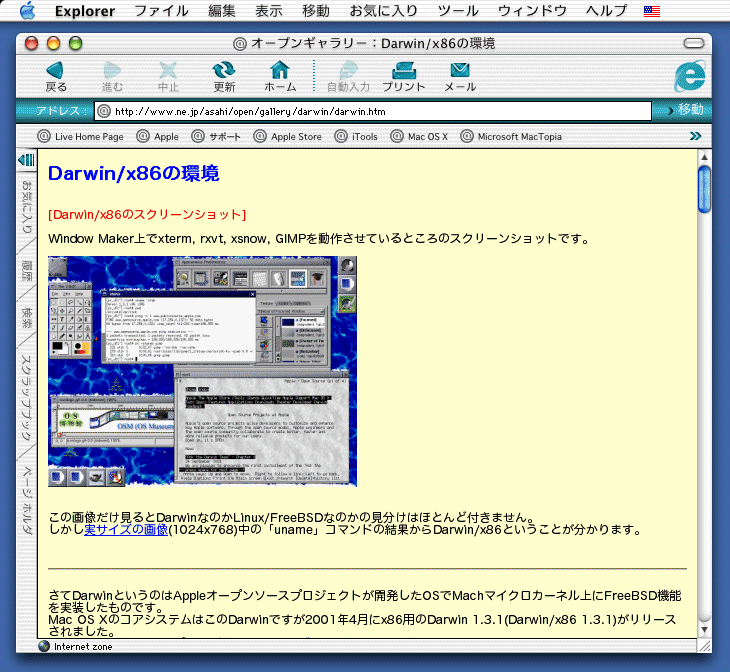The width and height of the screenshot is (730, 672).
Task: Open the お気に入り side tab
Action: click(x=27, y=207)
